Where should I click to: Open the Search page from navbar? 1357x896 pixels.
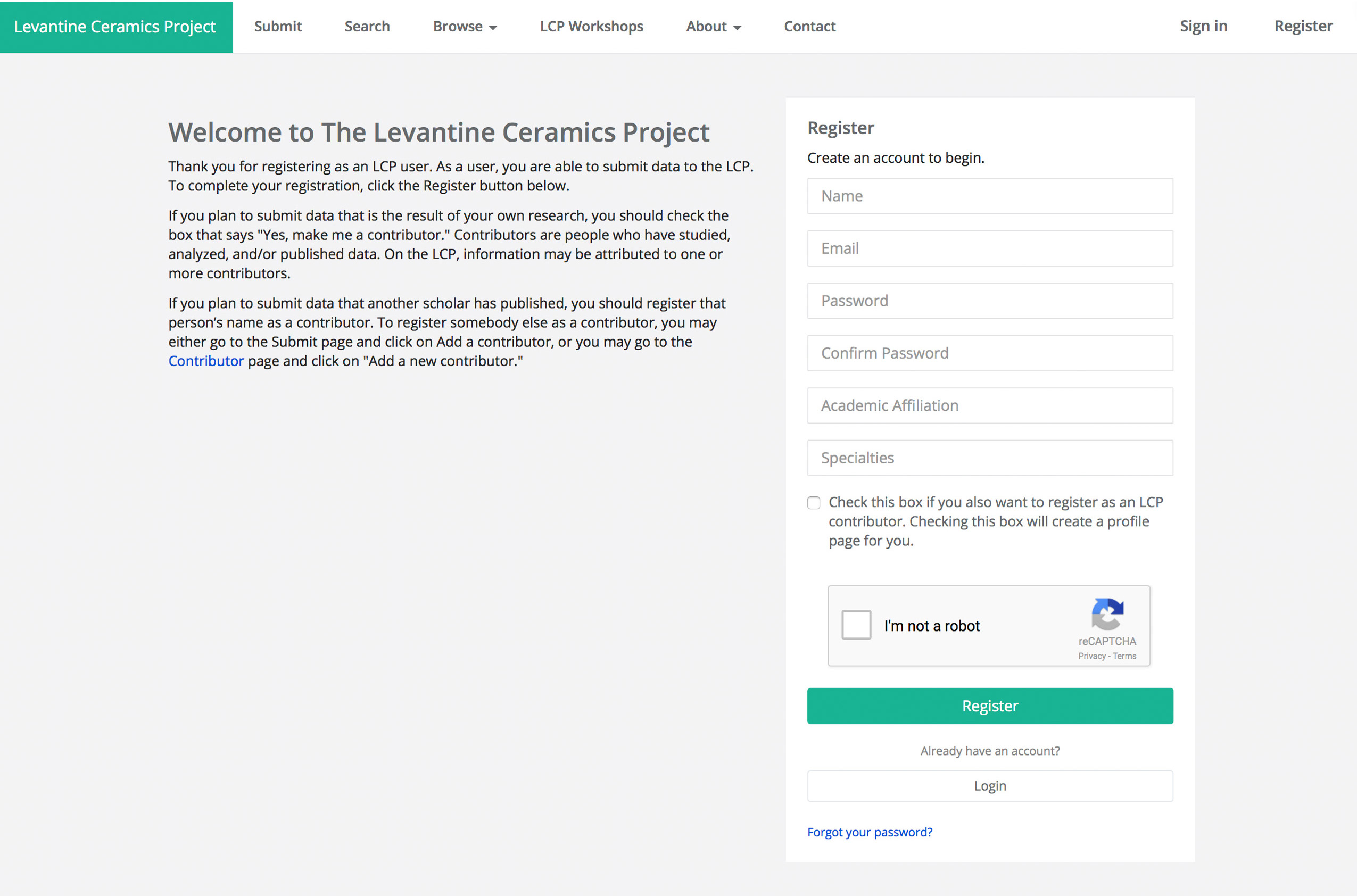tap(367, 26)
